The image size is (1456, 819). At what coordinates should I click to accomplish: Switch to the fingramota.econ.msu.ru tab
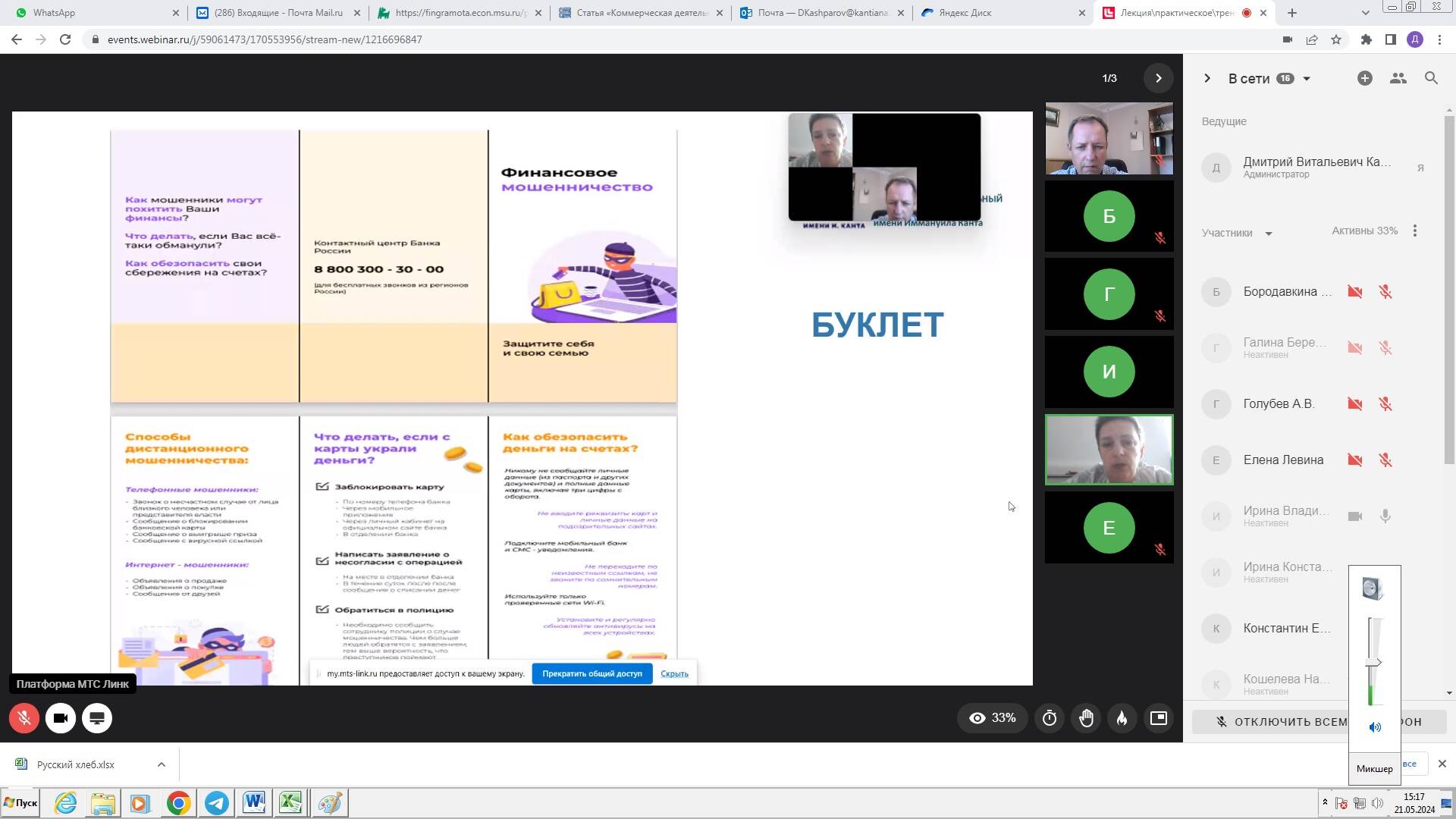[x=460, y=13]
